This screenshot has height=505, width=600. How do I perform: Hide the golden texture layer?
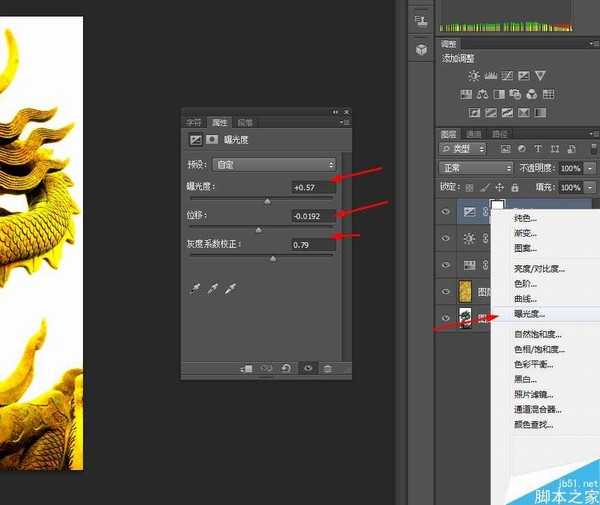(x=446, y=292)
